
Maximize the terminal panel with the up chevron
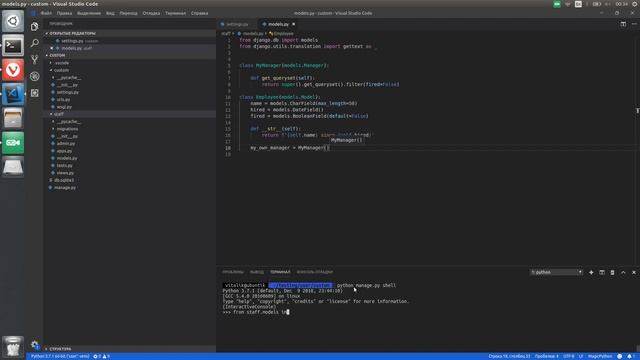click(x=623, y=272)
